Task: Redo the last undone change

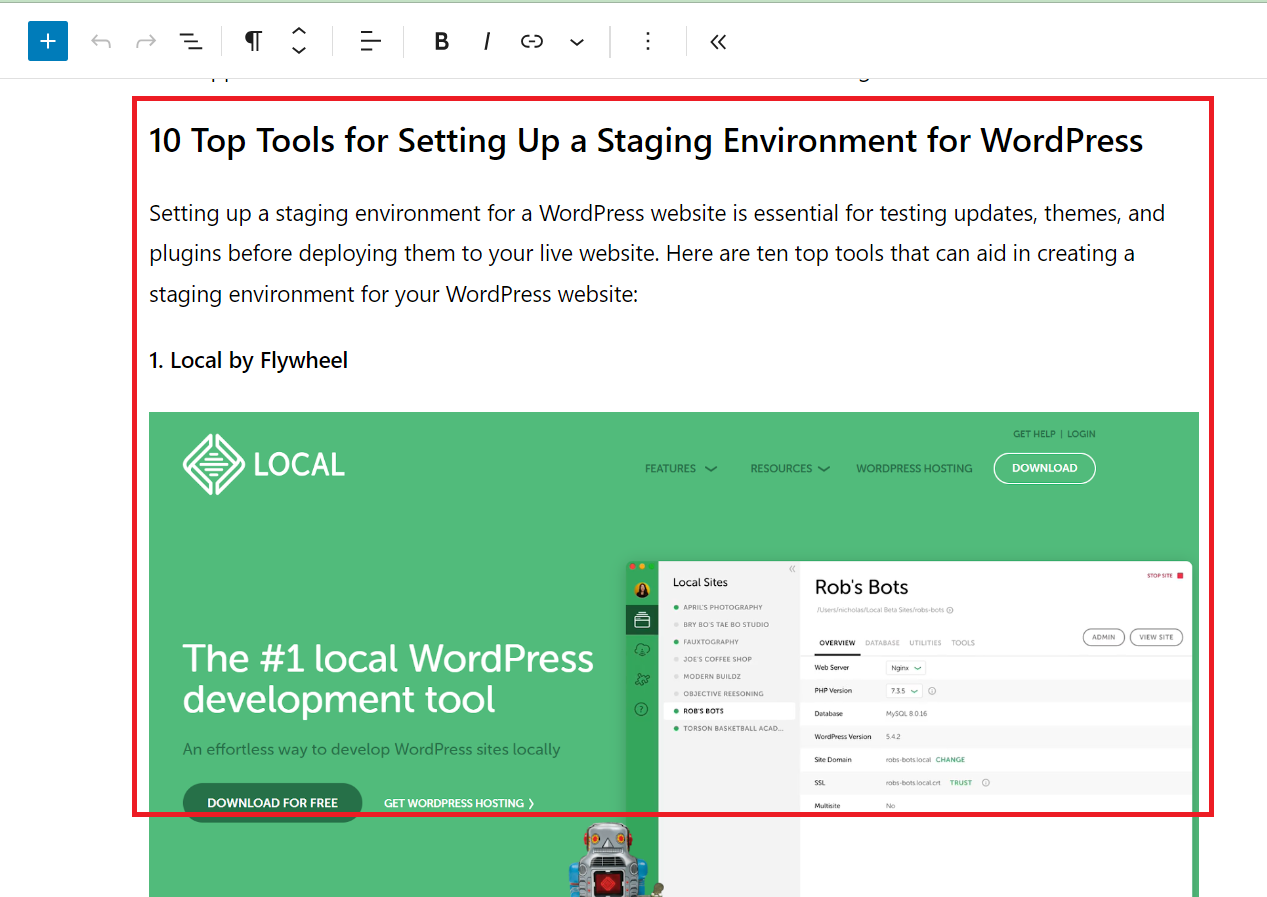Action: click(x=146, y=41)
